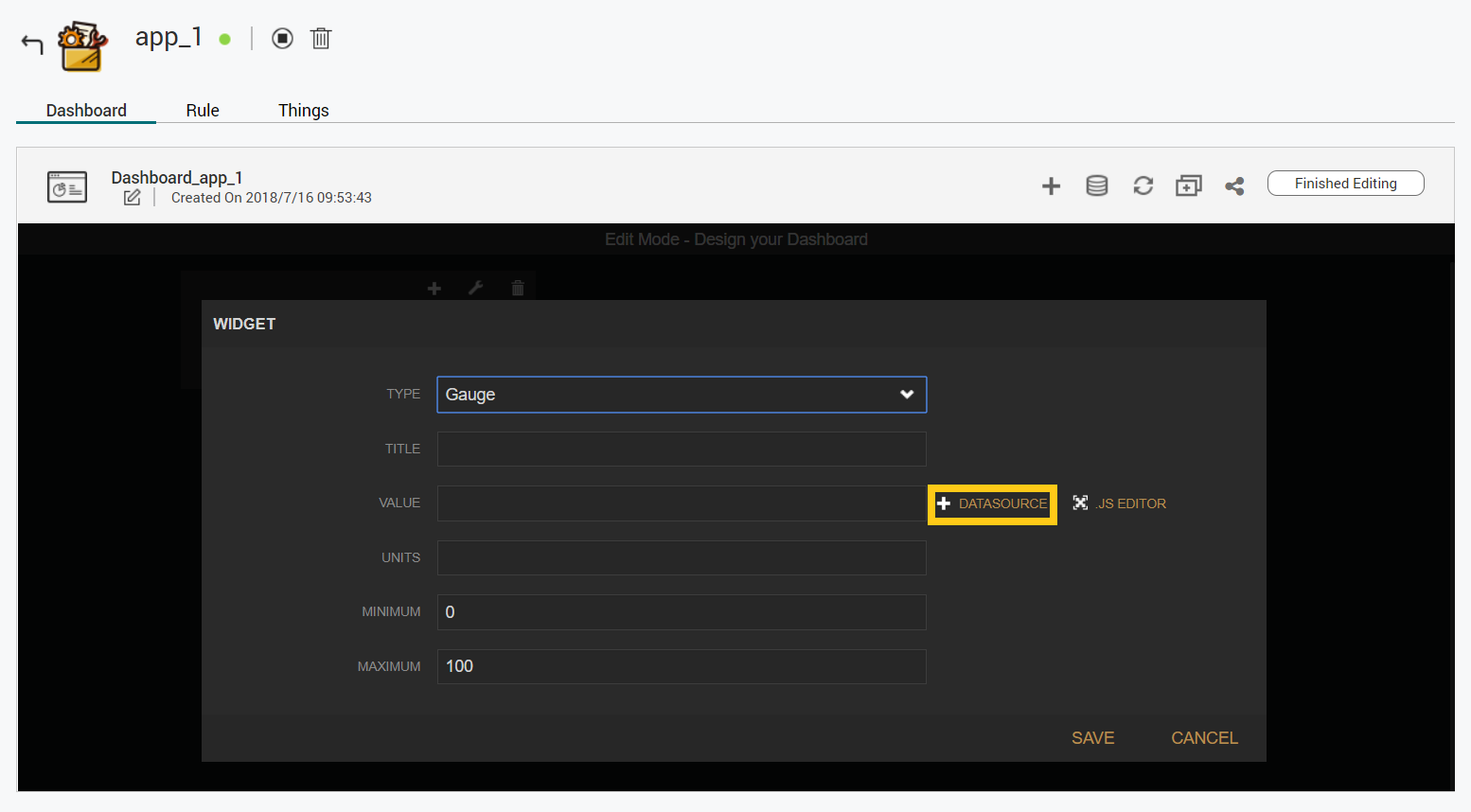Delete app_1 using the trash icon
The image size is (1471, 812).
(321, 39)
